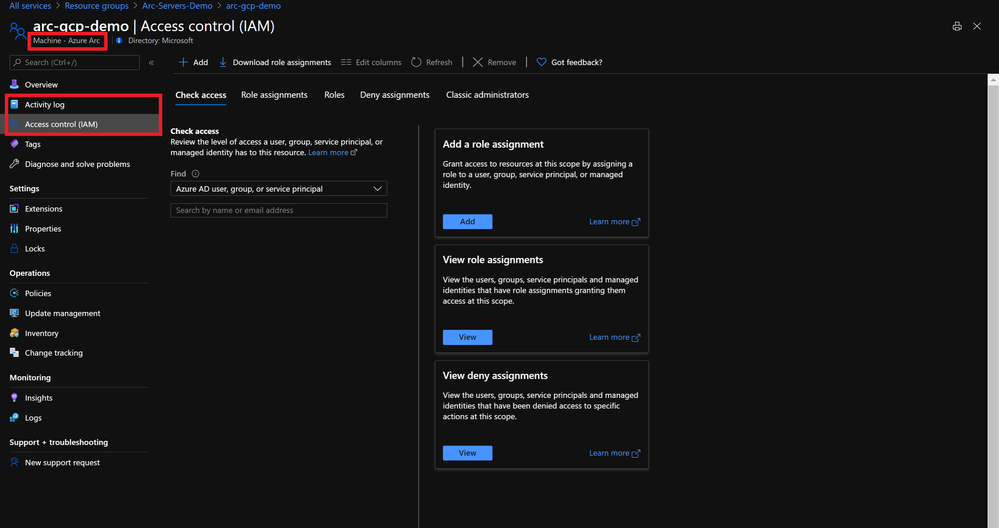Click Edit columns in toolbar
This screenshot has width=999, height=528.
point(371,62)
